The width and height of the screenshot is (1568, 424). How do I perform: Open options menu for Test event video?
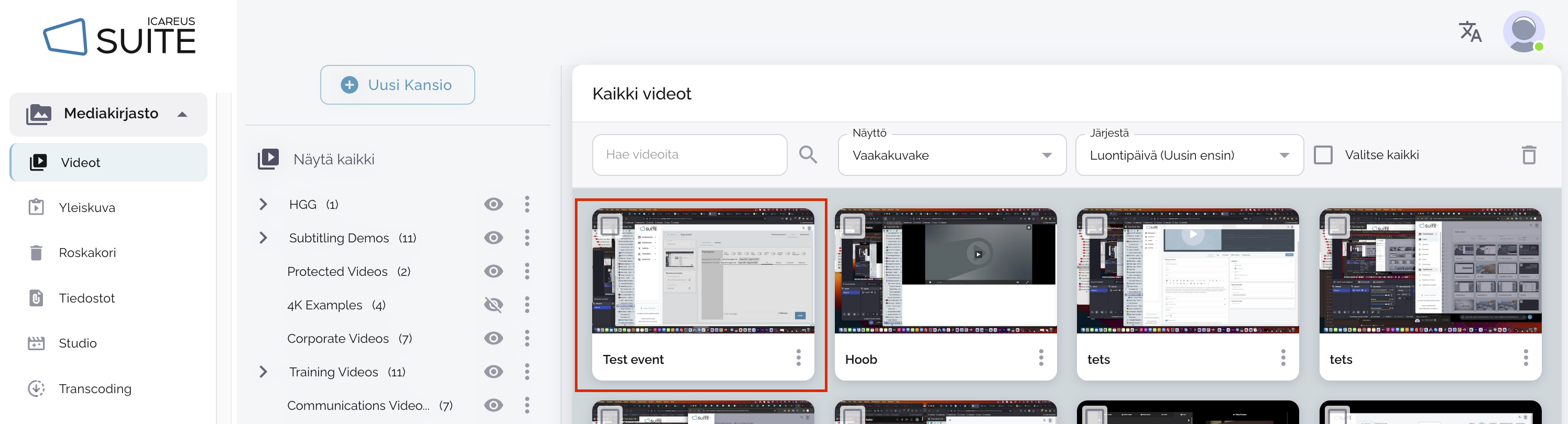[x=799, y=358]
